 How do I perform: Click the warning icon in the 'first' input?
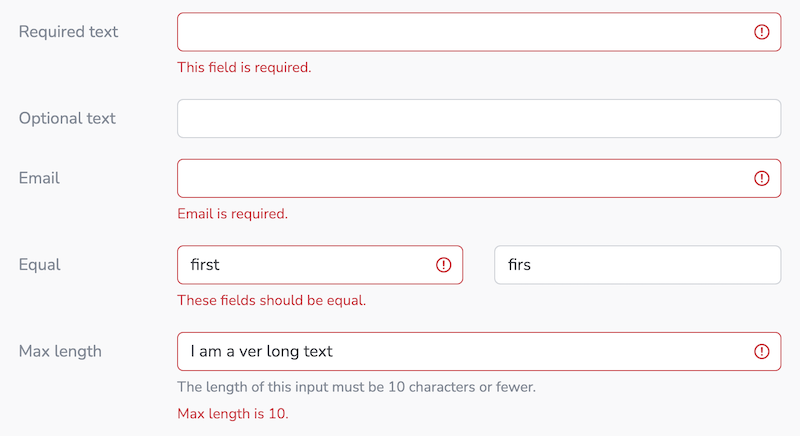pos(443,265)
